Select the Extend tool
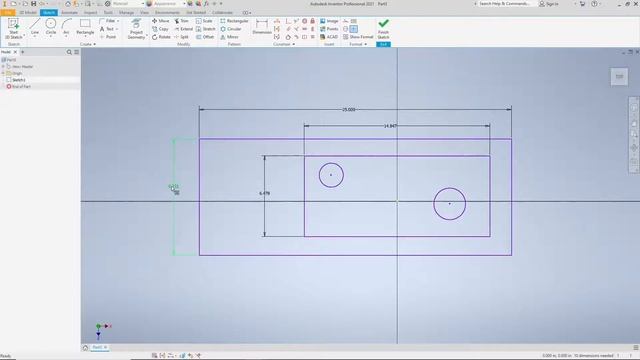 (x=183, y=29)
